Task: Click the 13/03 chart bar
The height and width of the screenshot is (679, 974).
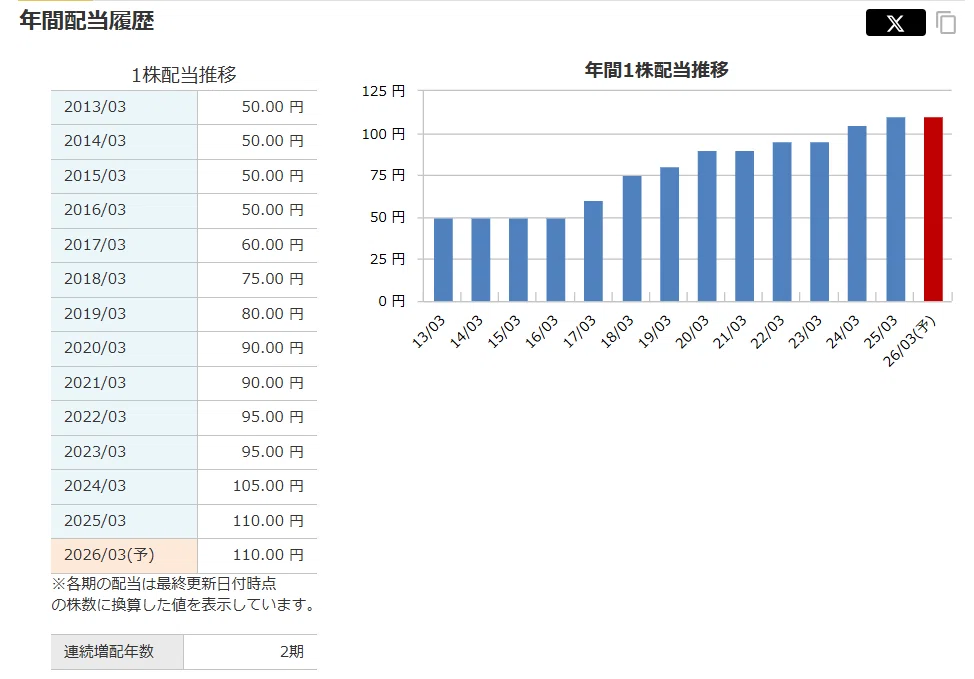Action: pos(443,260)
